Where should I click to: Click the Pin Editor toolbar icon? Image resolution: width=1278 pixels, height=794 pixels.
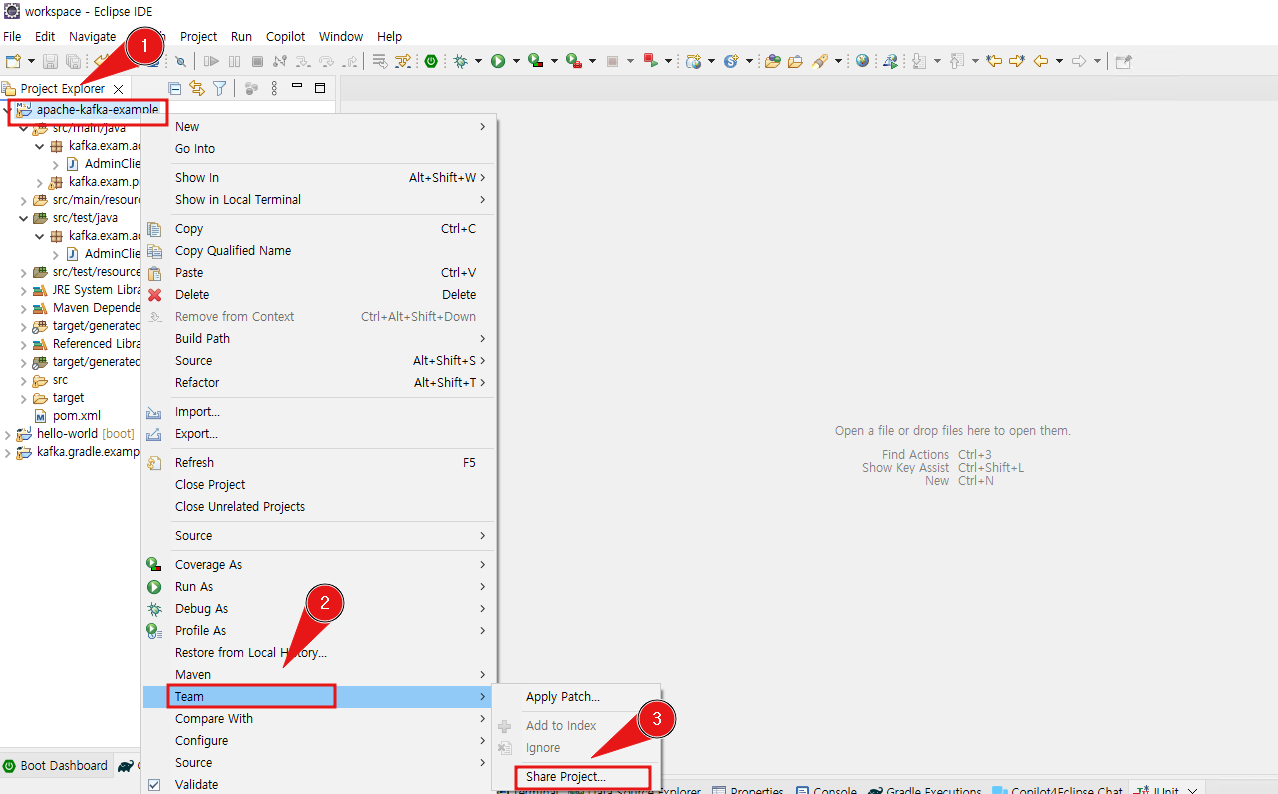1124,61
